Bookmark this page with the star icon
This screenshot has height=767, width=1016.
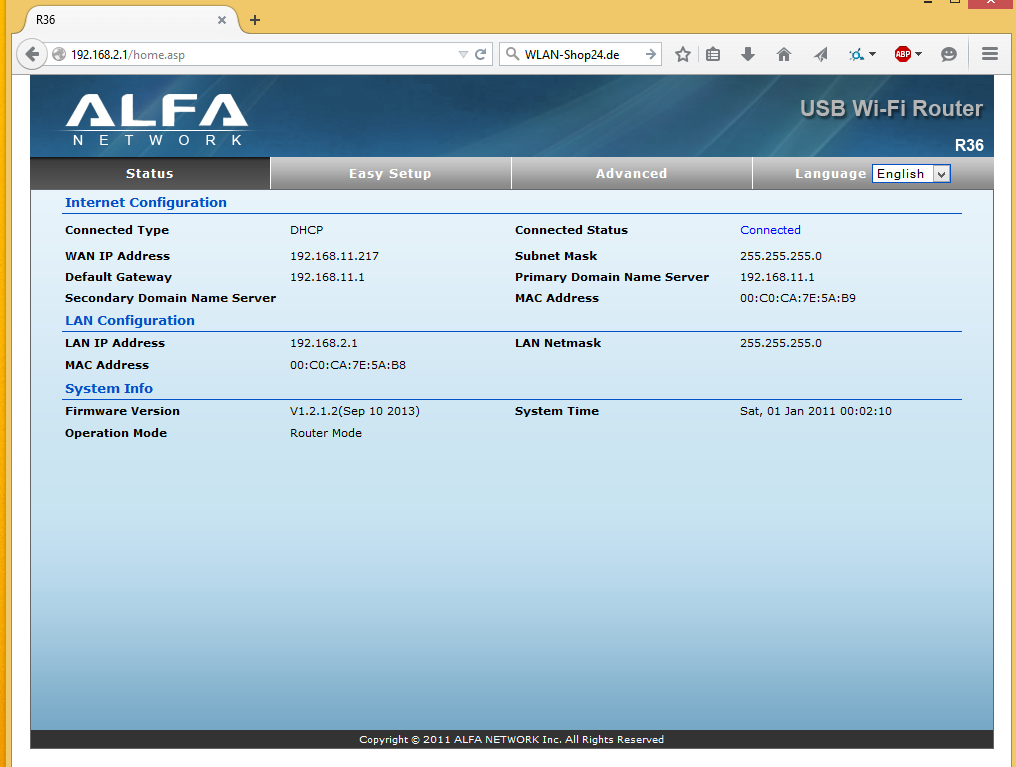[x=682, y=54]
